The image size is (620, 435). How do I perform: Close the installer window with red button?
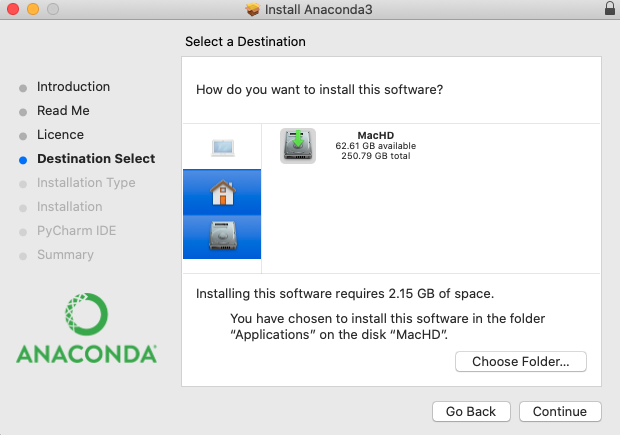(13, 9)
